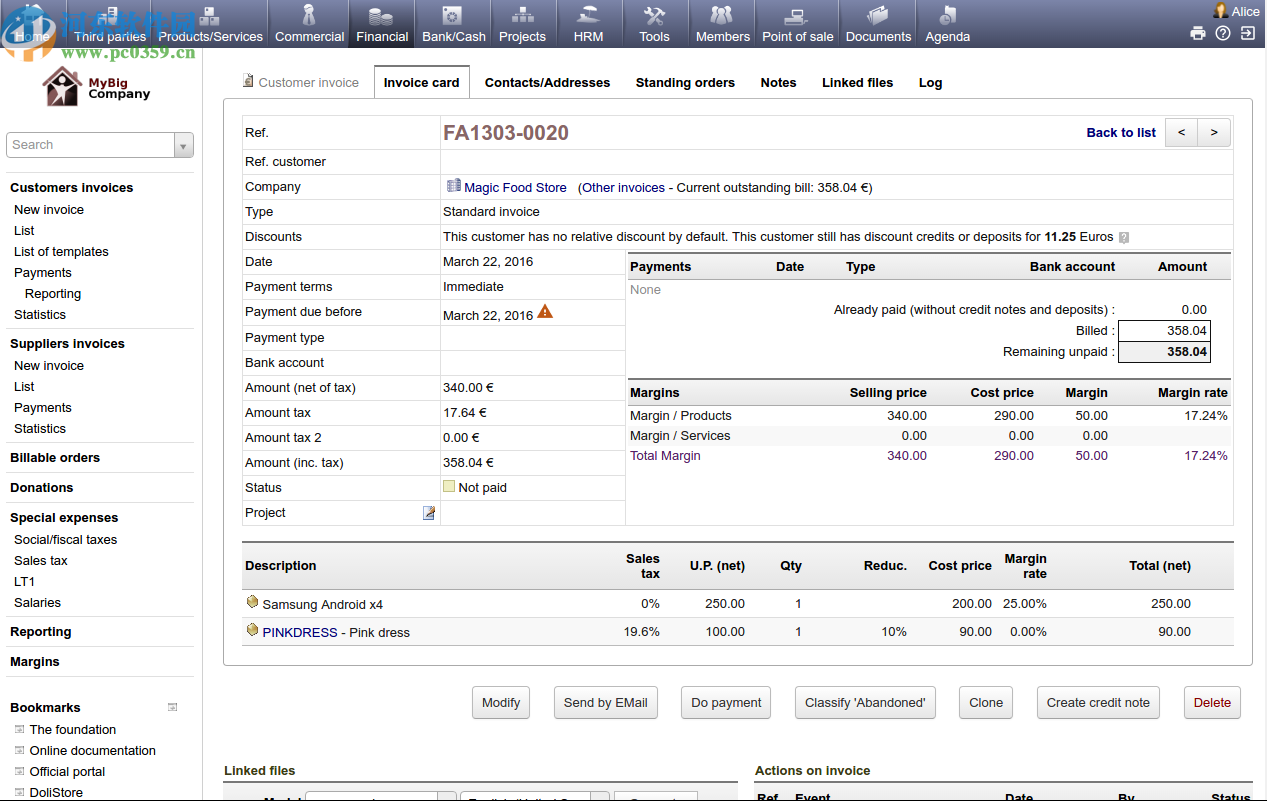Click the Bookmarks collapse icon
1267x801 pixels.
click(x=172, y=707)
